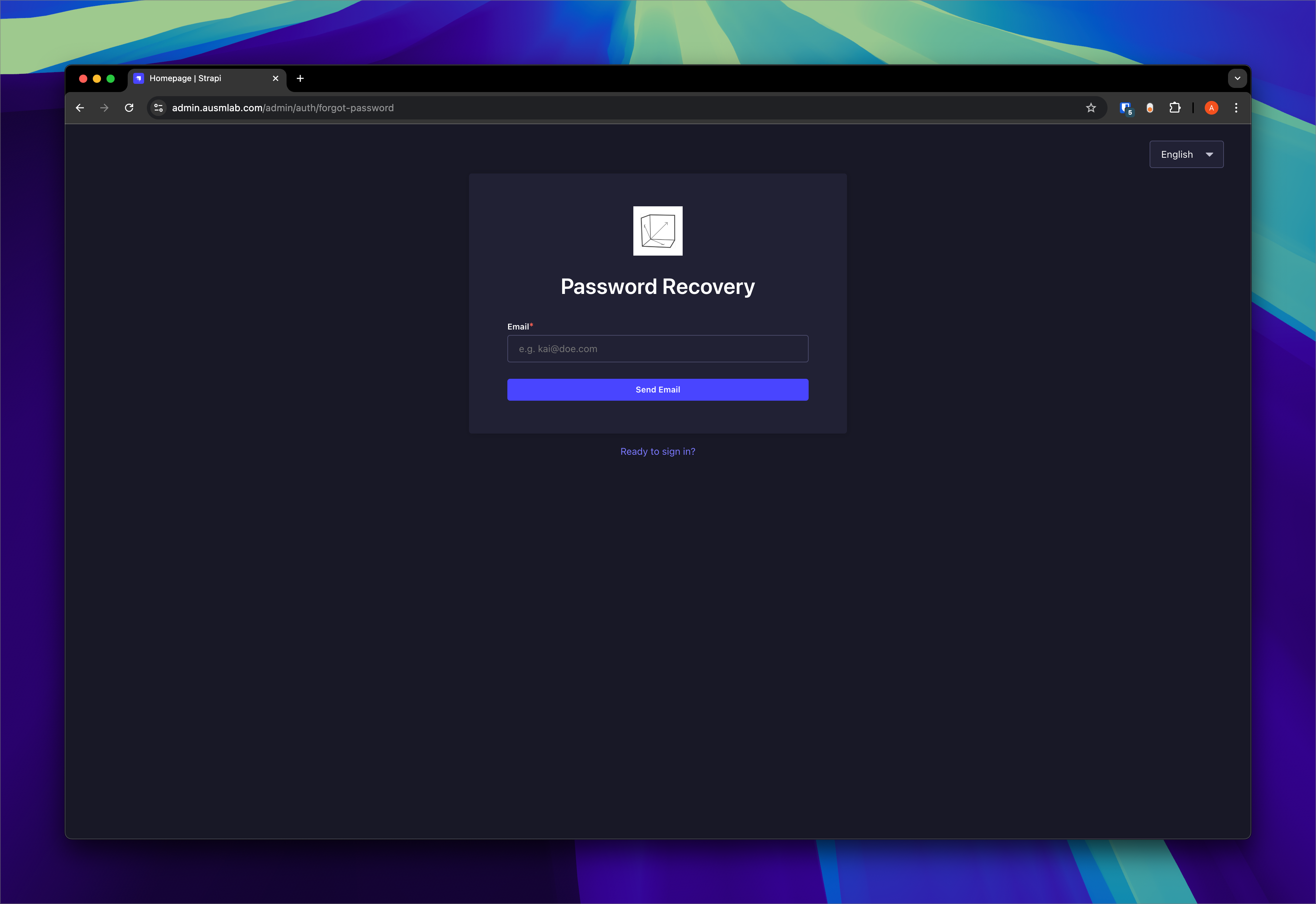Close the Homepage | Strapi tab

(276, 78)
